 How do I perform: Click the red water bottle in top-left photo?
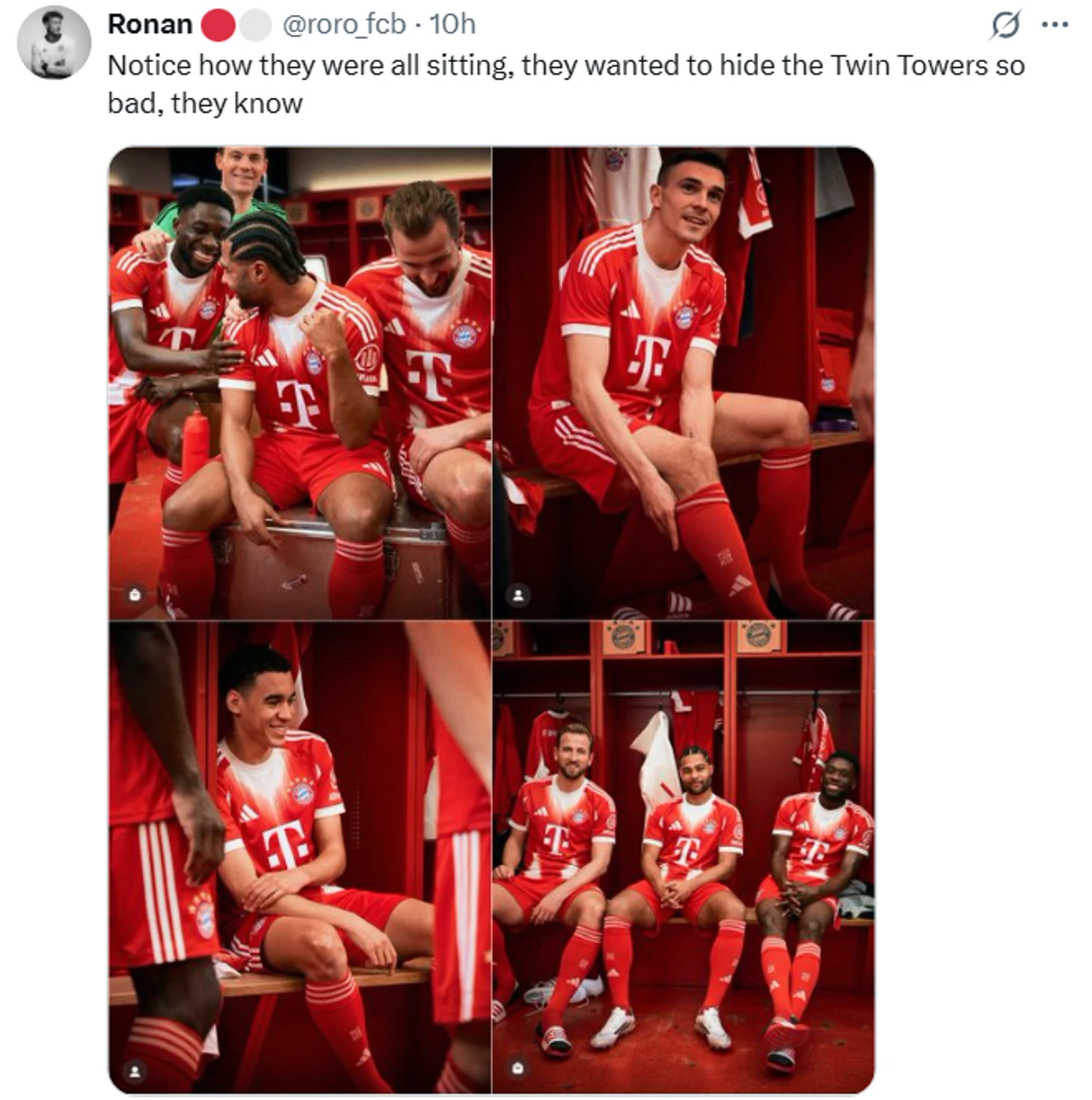point(194,445)
